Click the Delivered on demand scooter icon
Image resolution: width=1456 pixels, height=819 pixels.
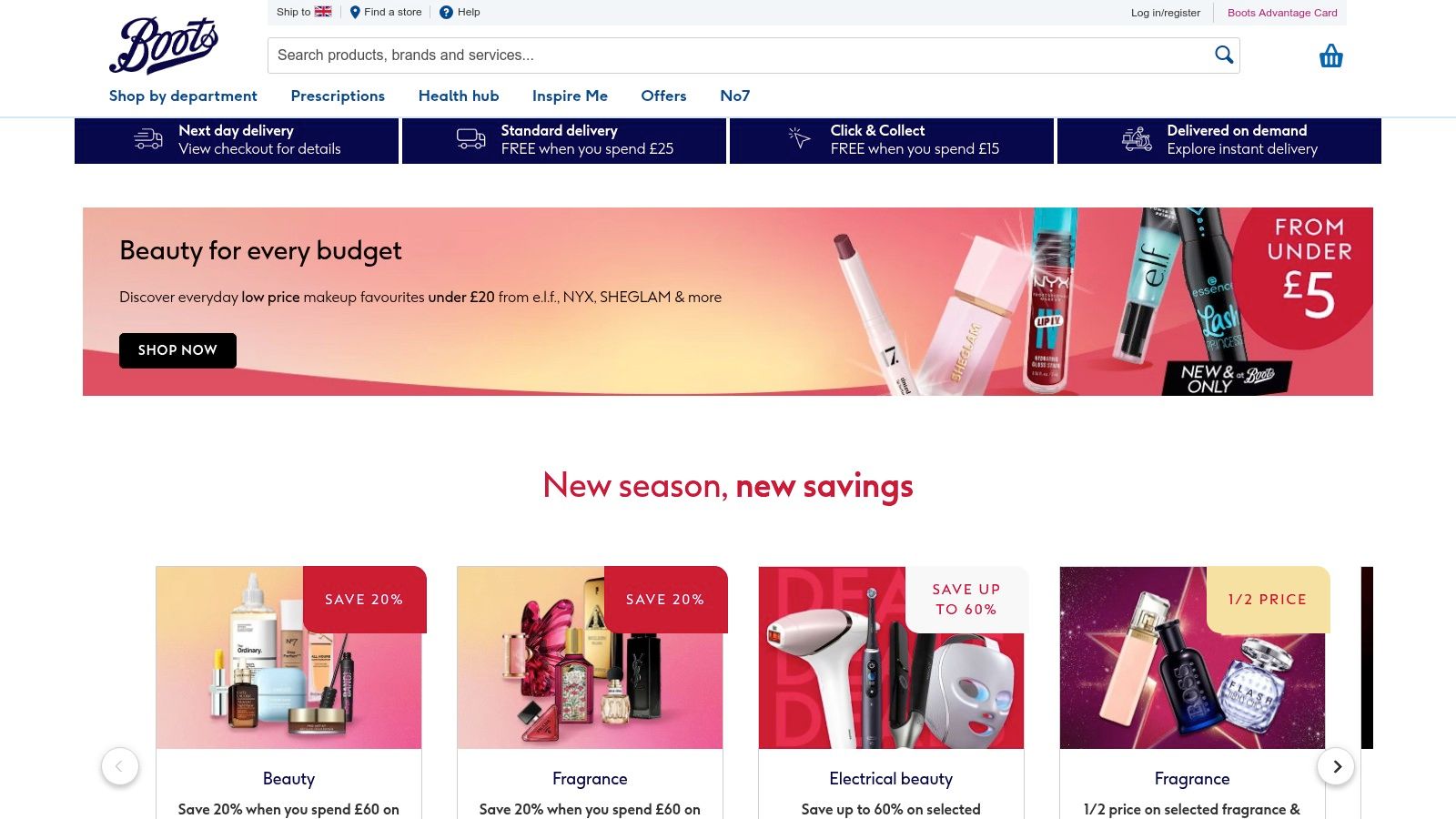[x=1137, y=139]
